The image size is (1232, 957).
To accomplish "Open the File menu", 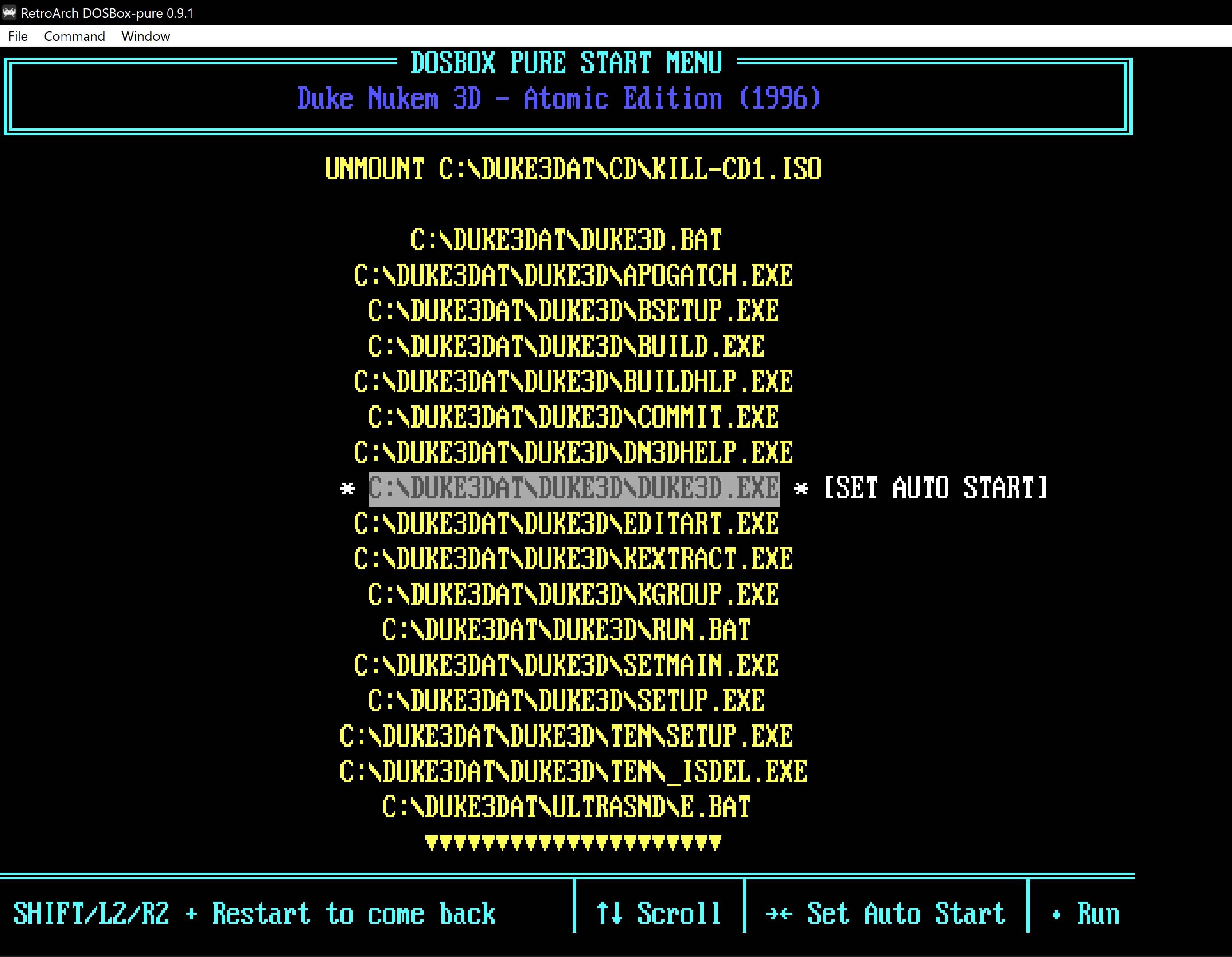I will (17, 36).
